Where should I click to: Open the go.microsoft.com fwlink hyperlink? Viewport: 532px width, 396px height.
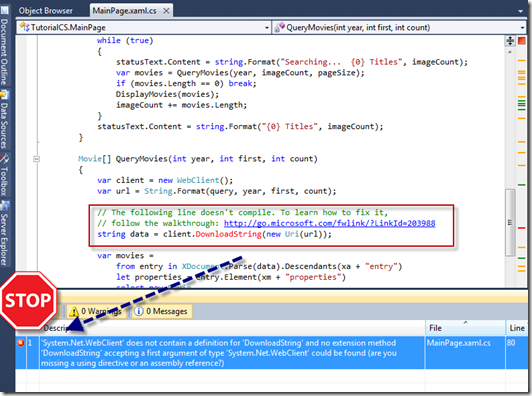click(329, 223)
